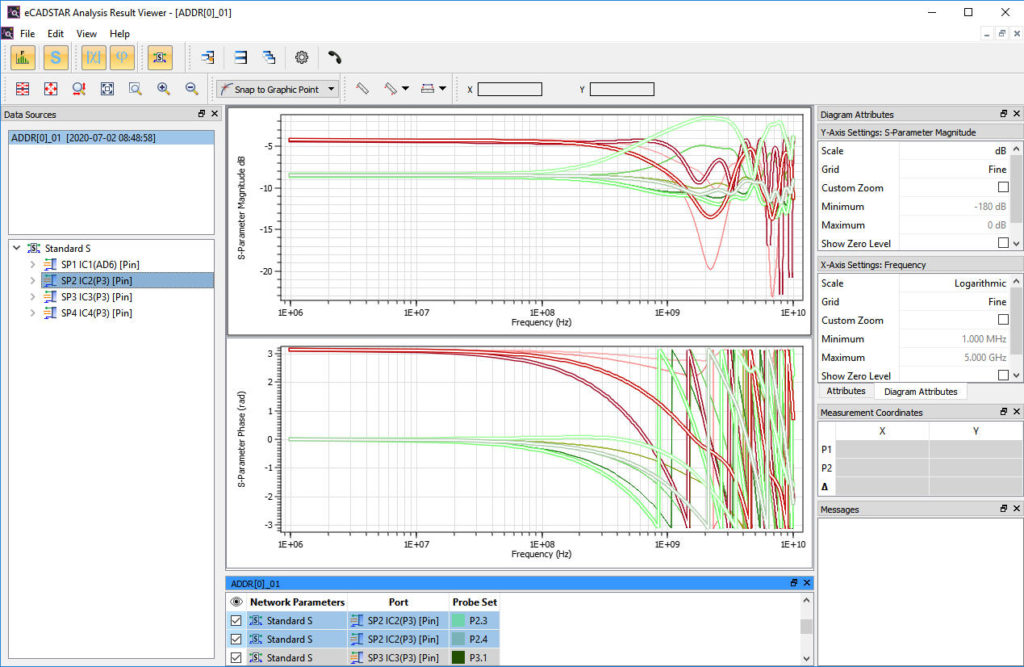Expand the SP2 IC2(P3) tree item

[31, 280]
